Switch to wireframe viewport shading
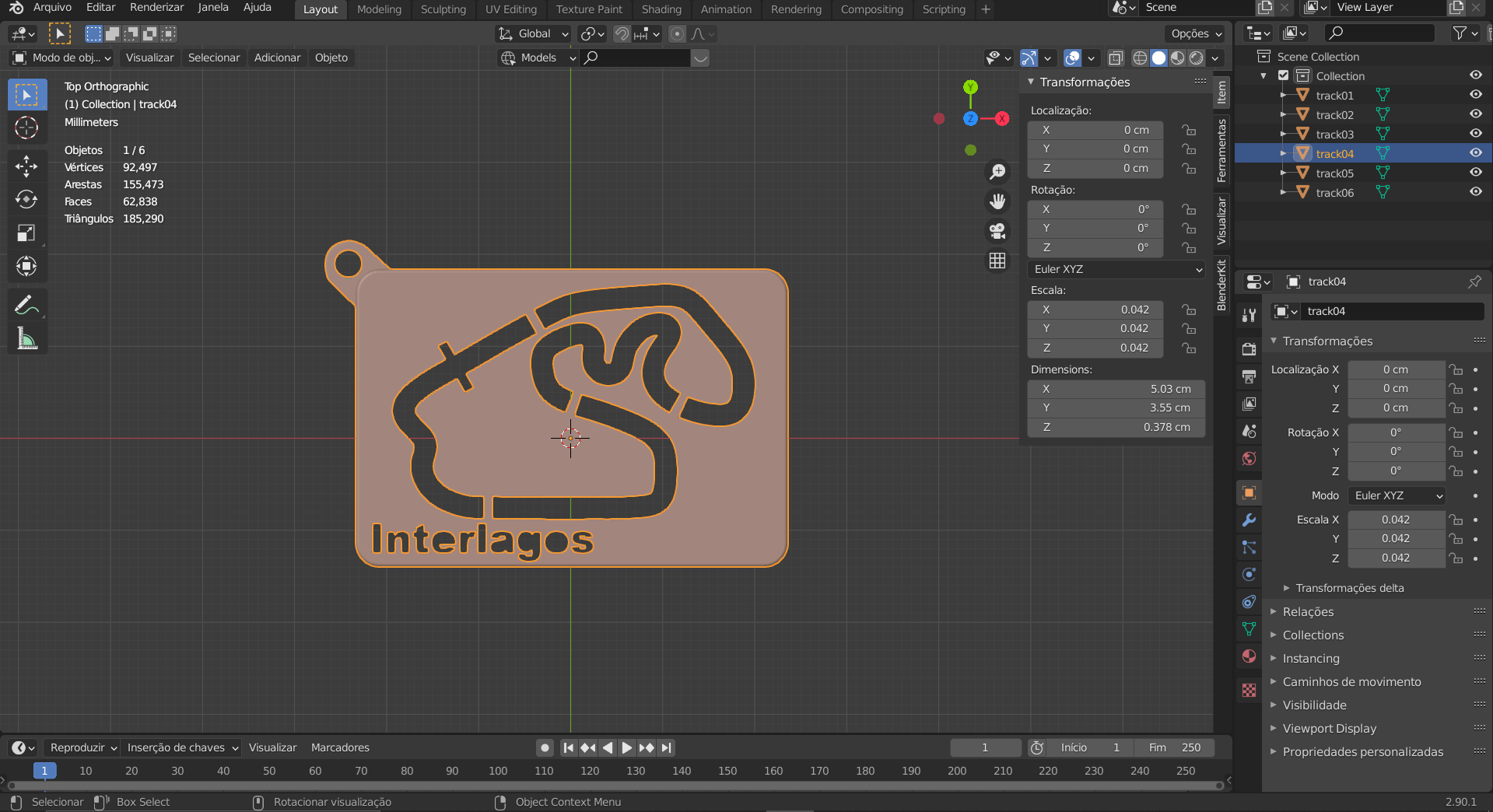The image size is (1493, 812). click(1140, 58)
